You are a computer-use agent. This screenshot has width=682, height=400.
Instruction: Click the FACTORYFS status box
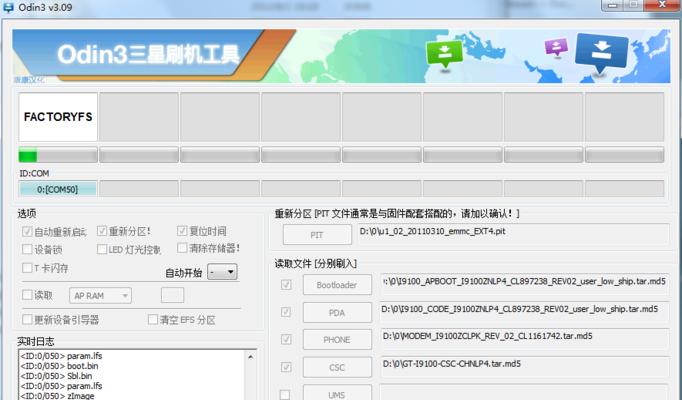coord(58,117)
